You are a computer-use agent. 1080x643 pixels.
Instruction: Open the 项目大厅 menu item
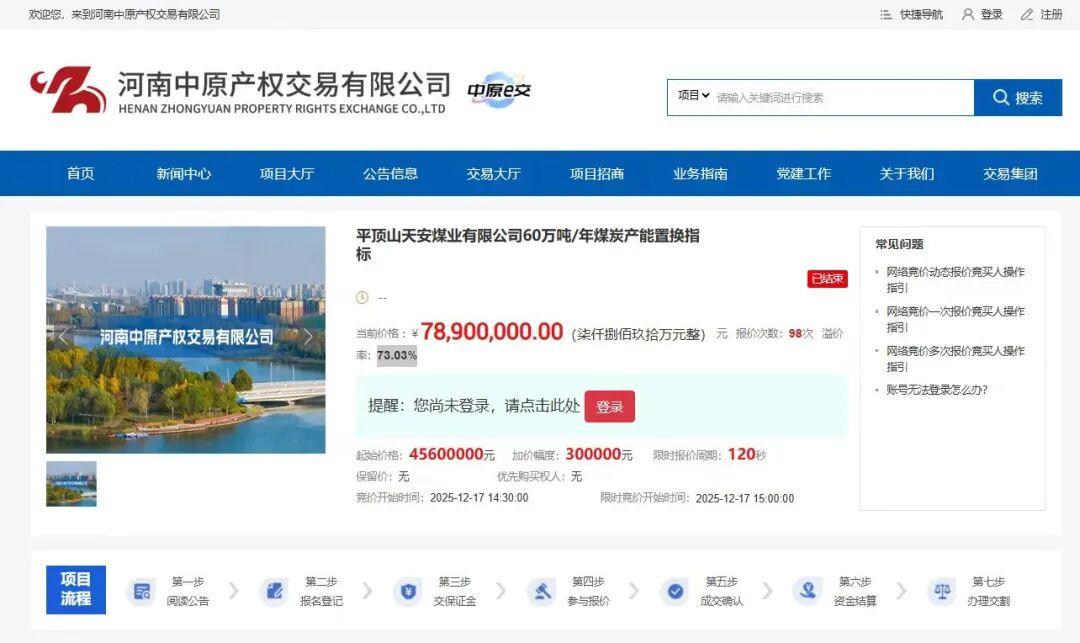(287, 173)
